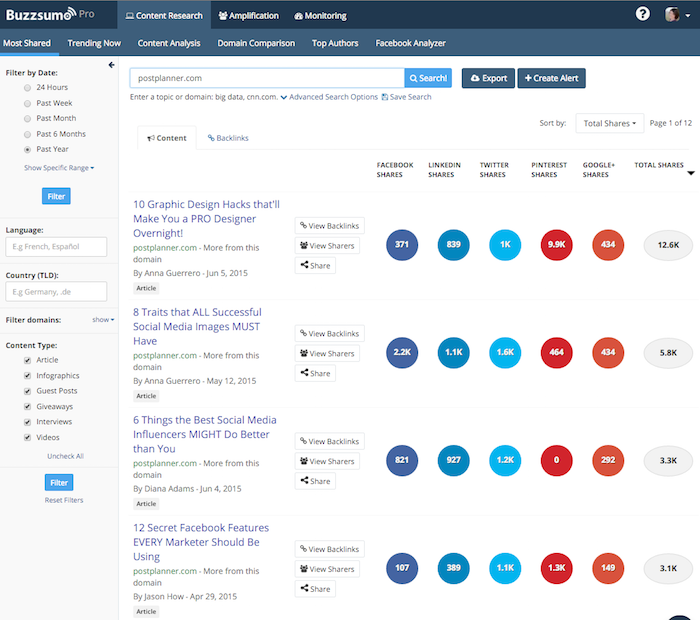Select the Past 6 Months date filter
Image resolution: width=700 pixels, height=620 pixels.
tap(28, 134)
